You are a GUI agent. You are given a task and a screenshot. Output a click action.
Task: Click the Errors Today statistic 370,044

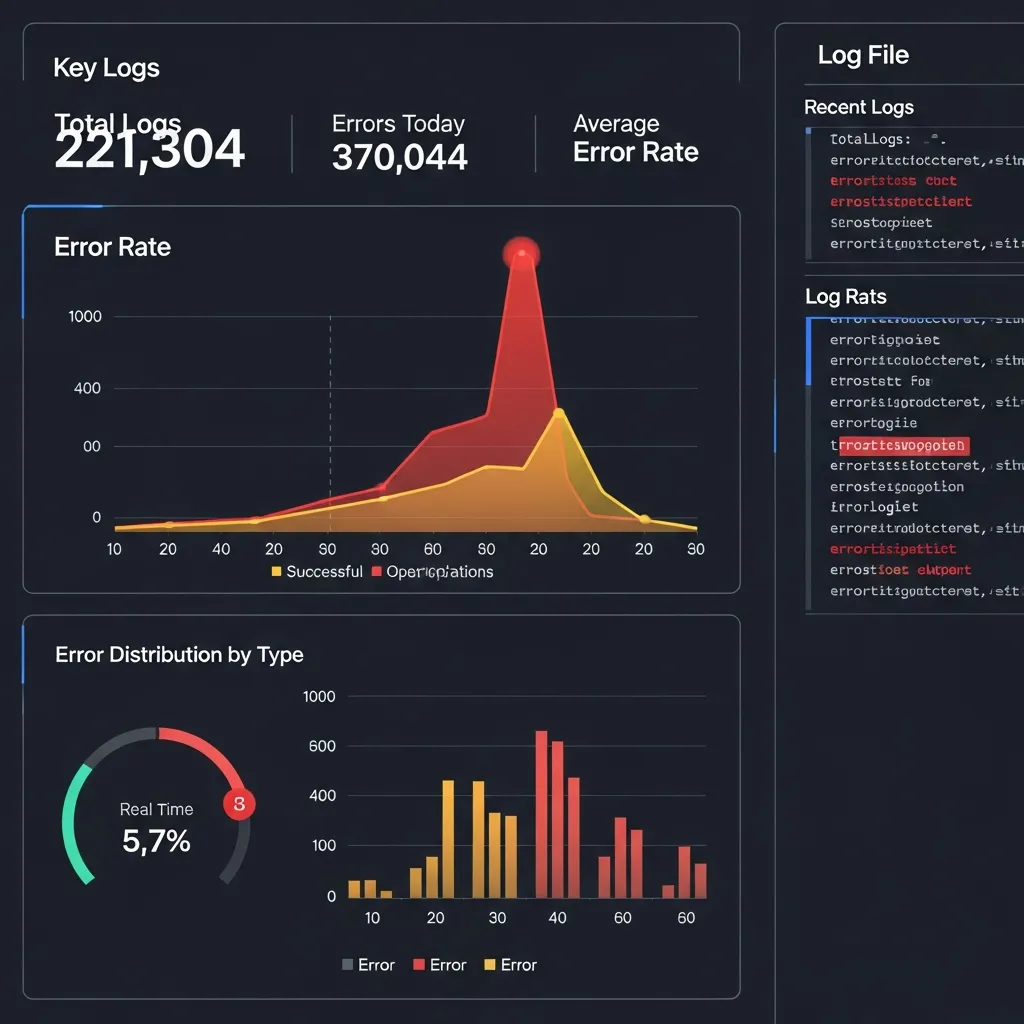[398, 157]
